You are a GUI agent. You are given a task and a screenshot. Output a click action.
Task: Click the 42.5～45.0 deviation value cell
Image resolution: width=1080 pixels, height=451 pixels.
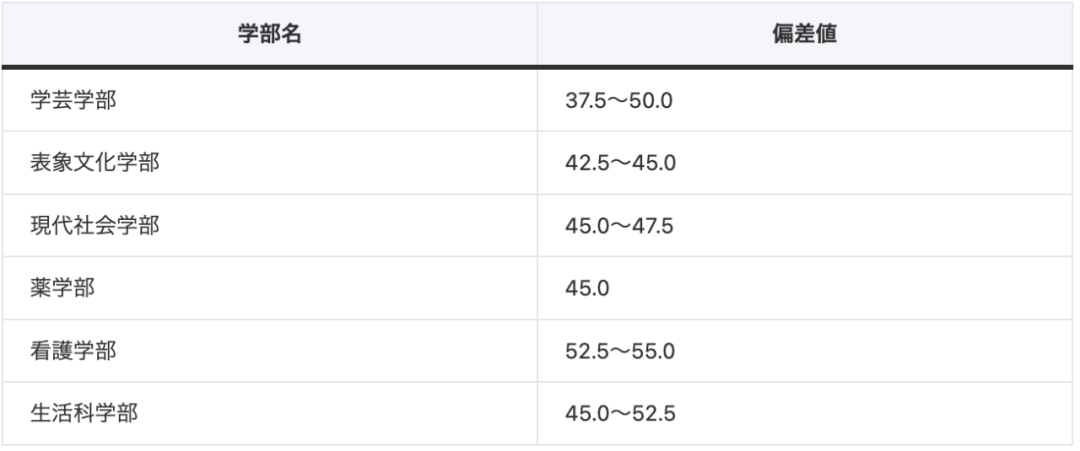point(620,163)
